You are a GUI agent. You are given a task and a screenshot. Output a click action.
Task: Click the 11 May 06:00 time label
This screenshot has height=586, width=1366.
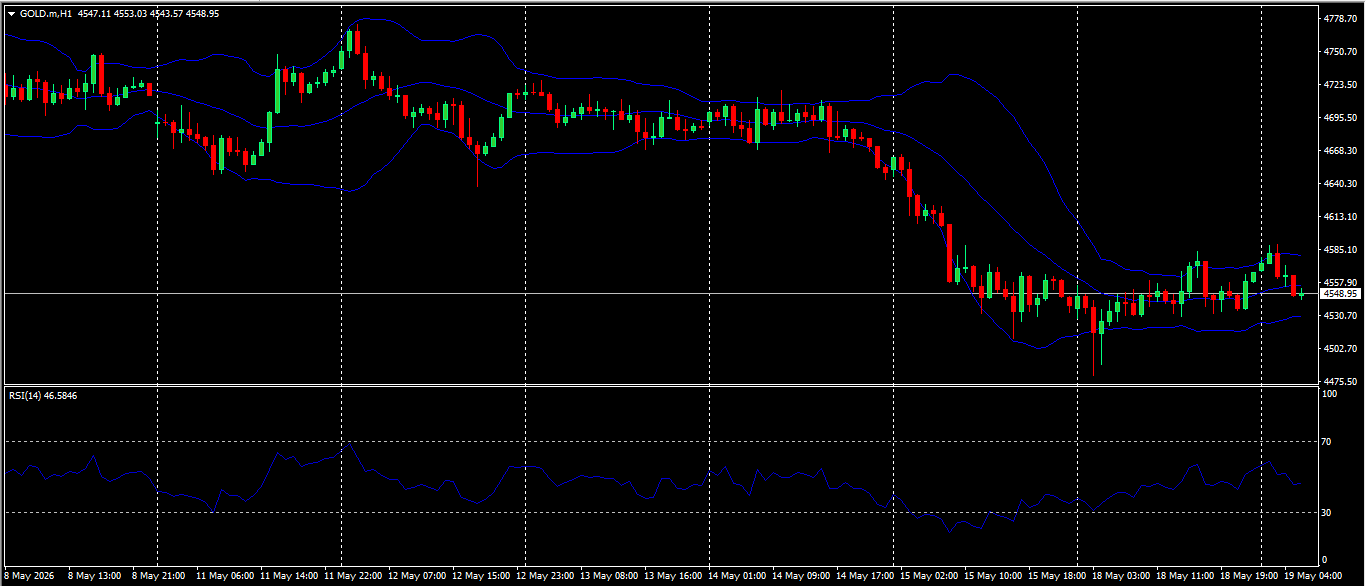click(224, 576)
